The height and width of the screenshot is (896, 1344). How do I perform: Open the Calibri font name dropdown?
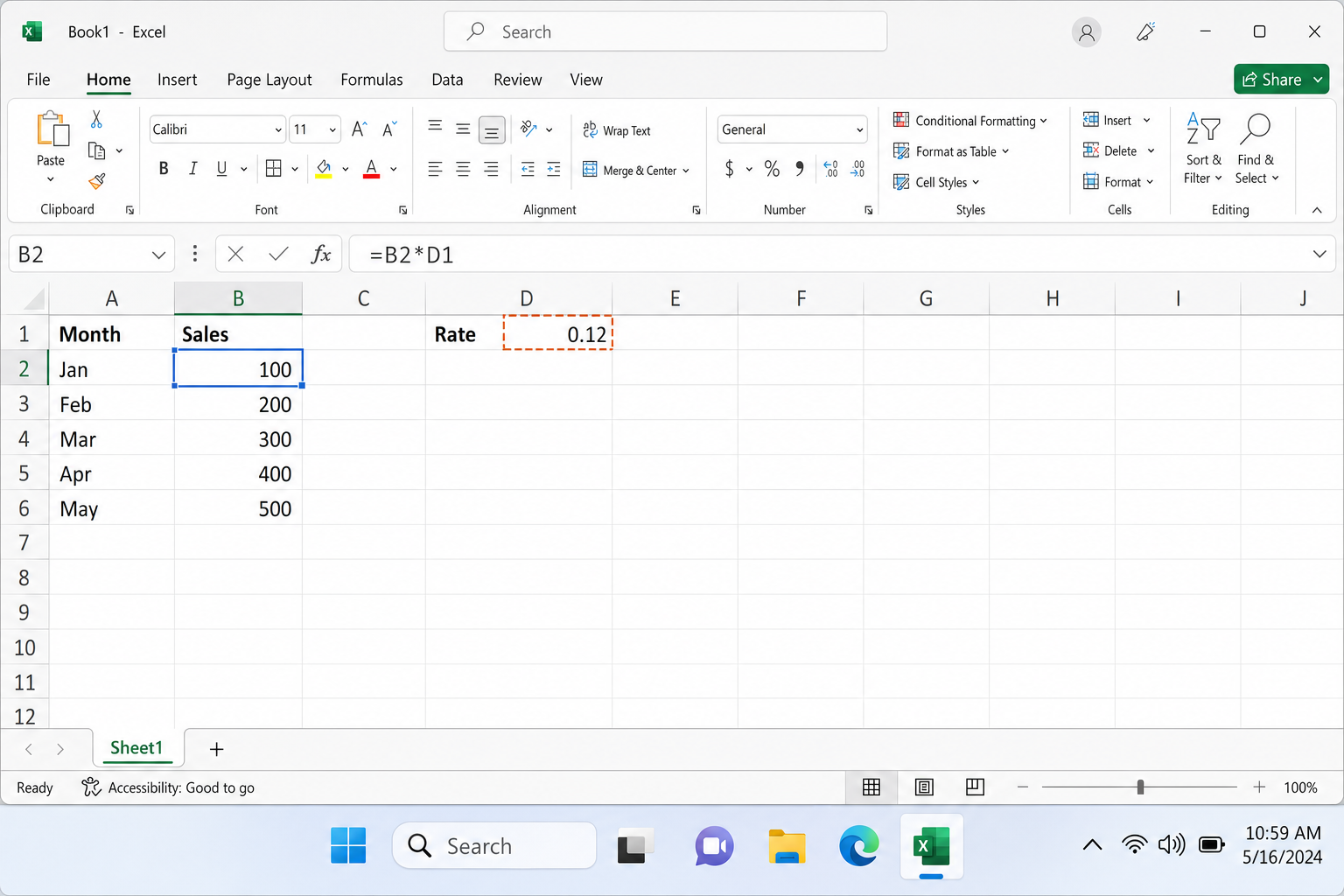[278, 129]
